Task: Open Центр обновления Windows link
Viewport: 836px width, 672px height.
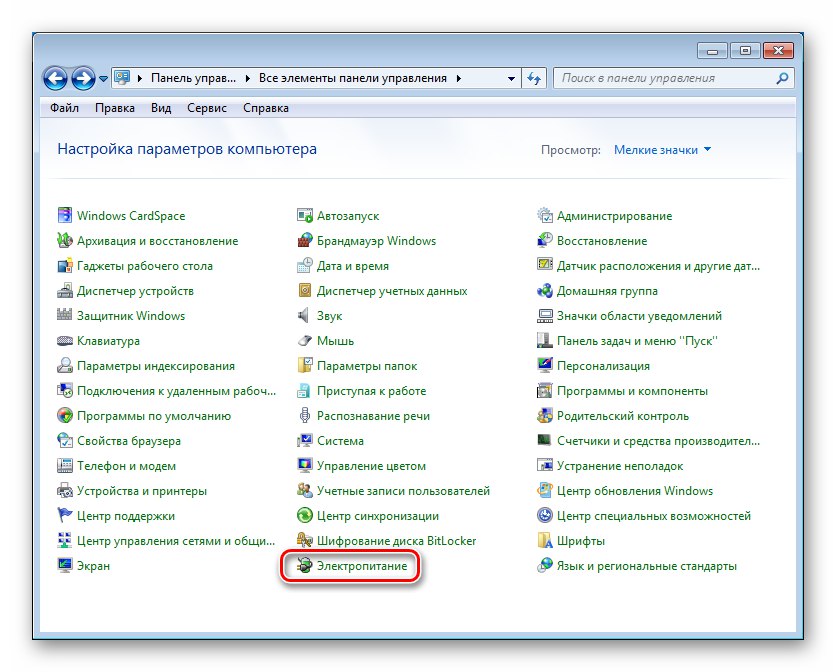Action: [635, 491]
